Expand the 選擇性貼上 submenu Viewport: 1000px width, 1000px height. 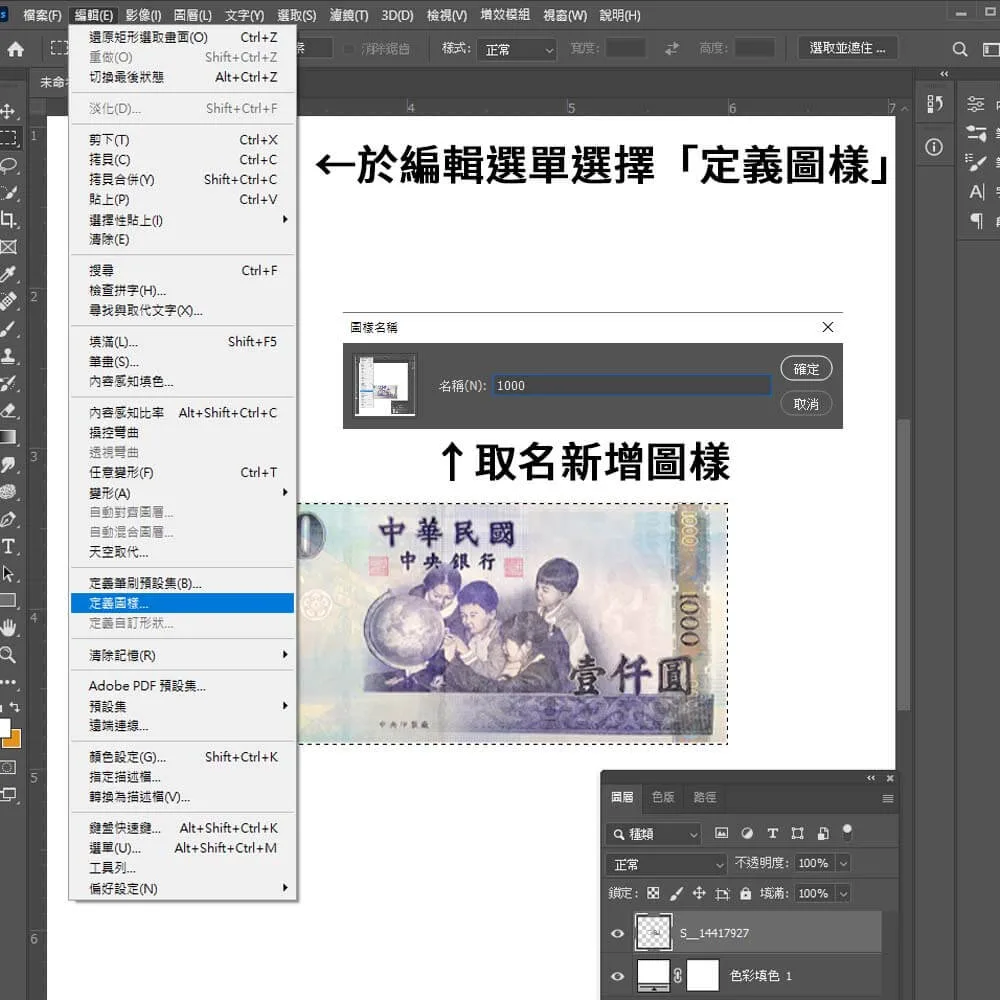tap(182, 220)
